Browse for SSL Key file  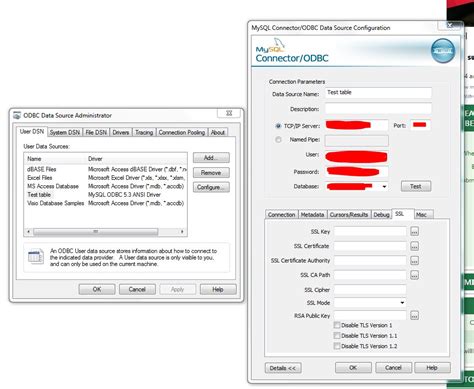[414, 231]
